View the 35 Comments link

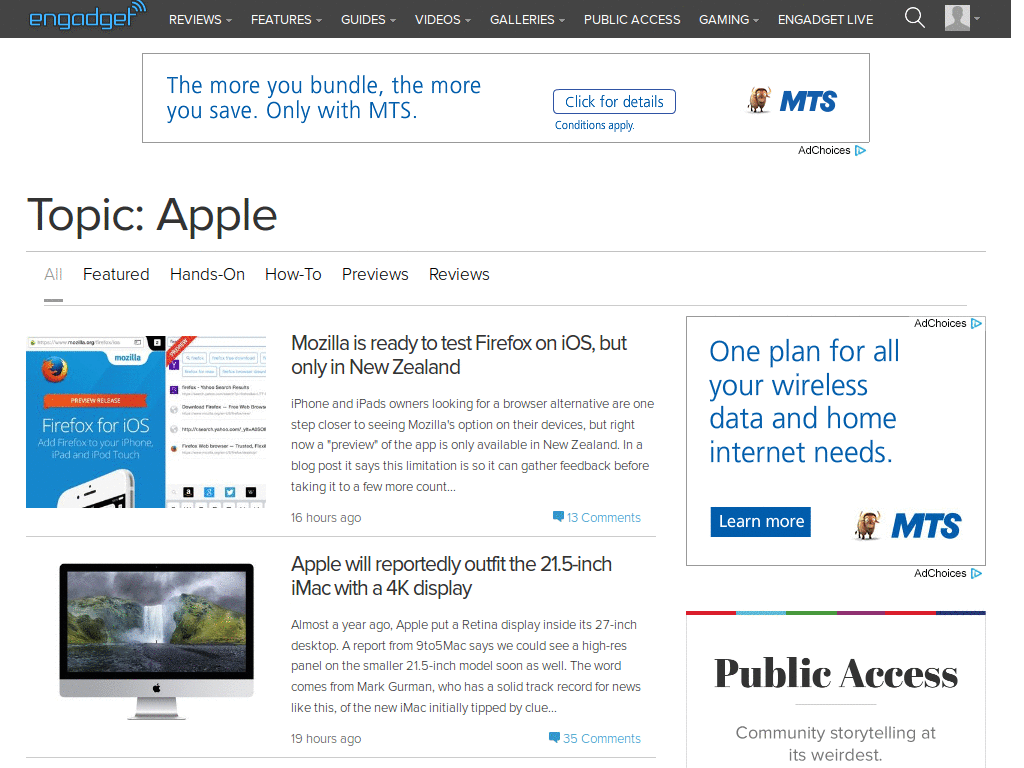click(x=601, y=739)
